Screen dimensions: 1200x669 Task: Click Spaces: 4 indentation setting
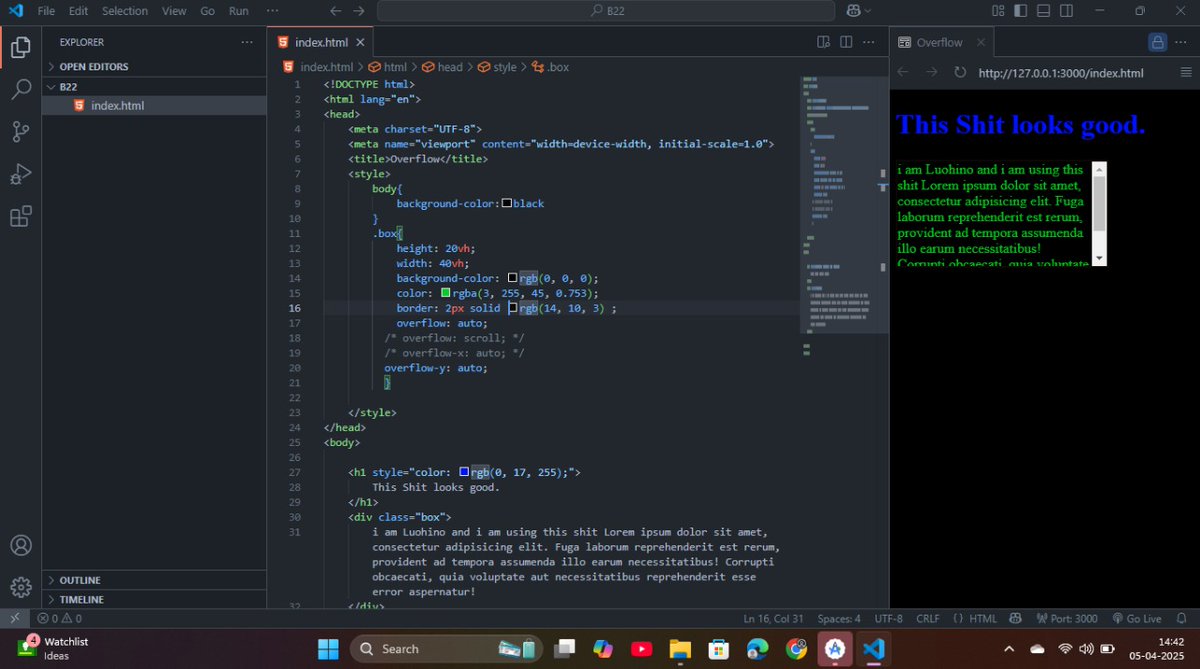click(x=838, y=618)
